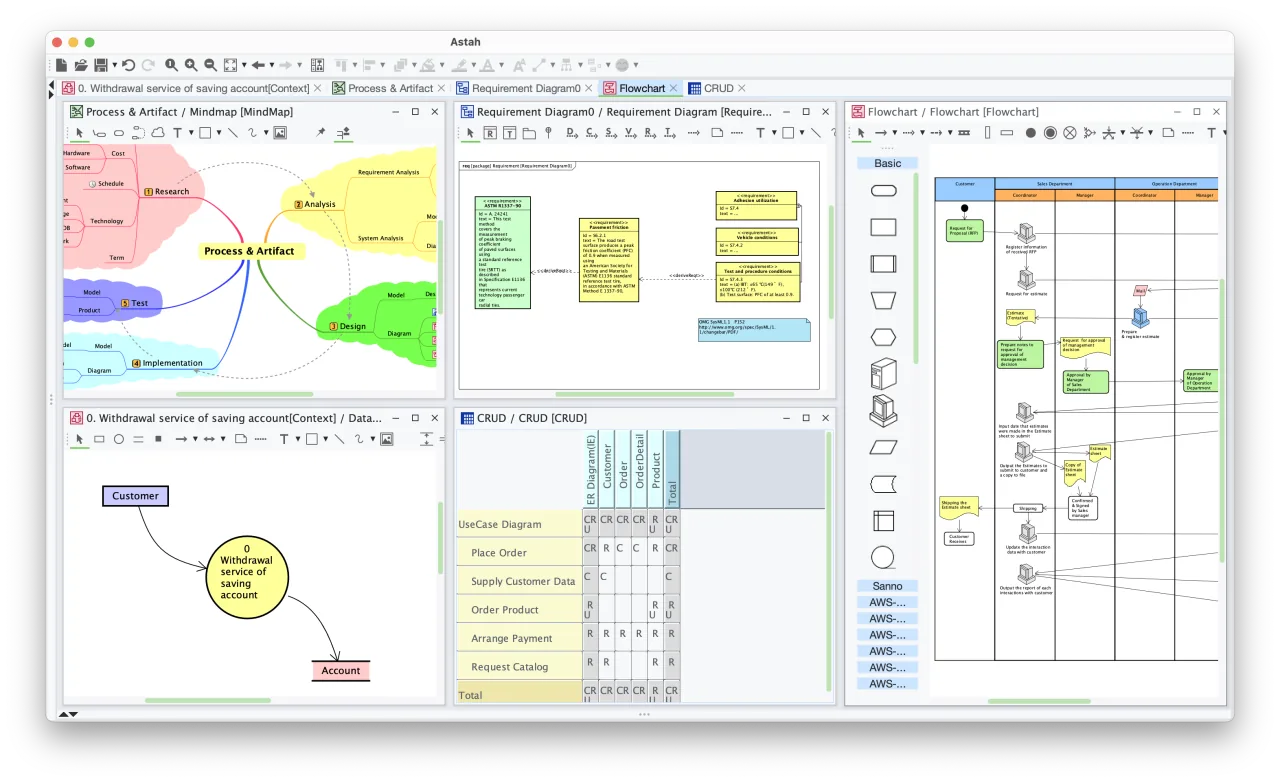Image resolution: width=1280 pixels, height=782 pixels.
Task: Open the Rectangle dropdown in Mindmap toolbar
Action: coord(217,132)
